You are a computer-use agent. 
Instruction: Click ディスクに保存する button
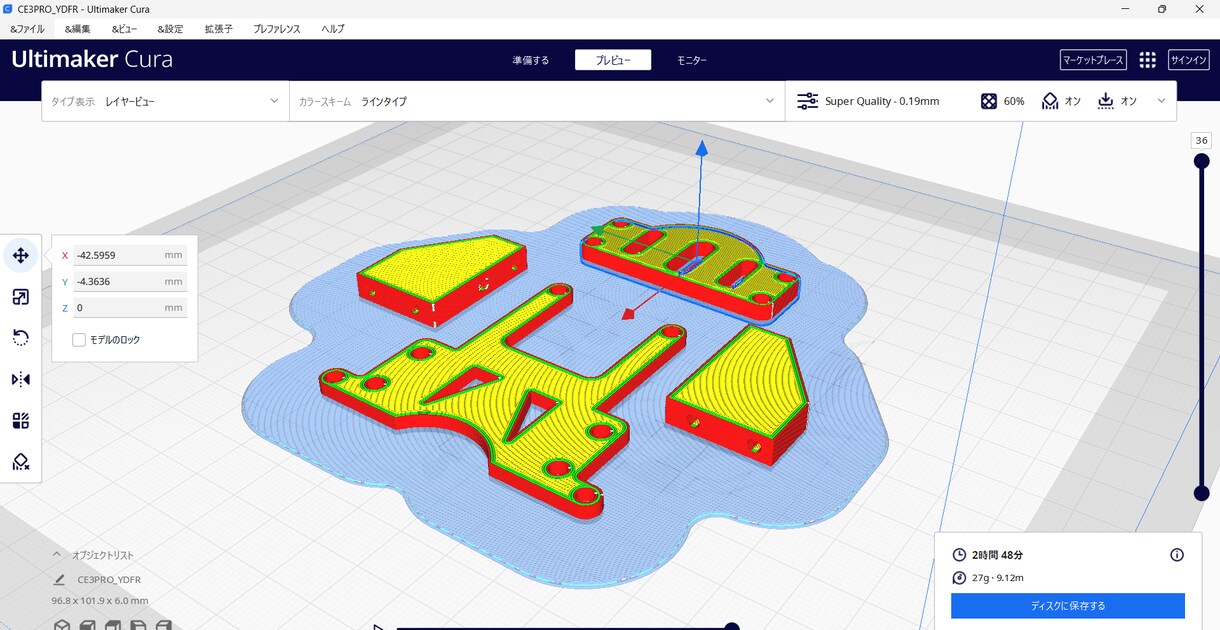click(1068, 606)
